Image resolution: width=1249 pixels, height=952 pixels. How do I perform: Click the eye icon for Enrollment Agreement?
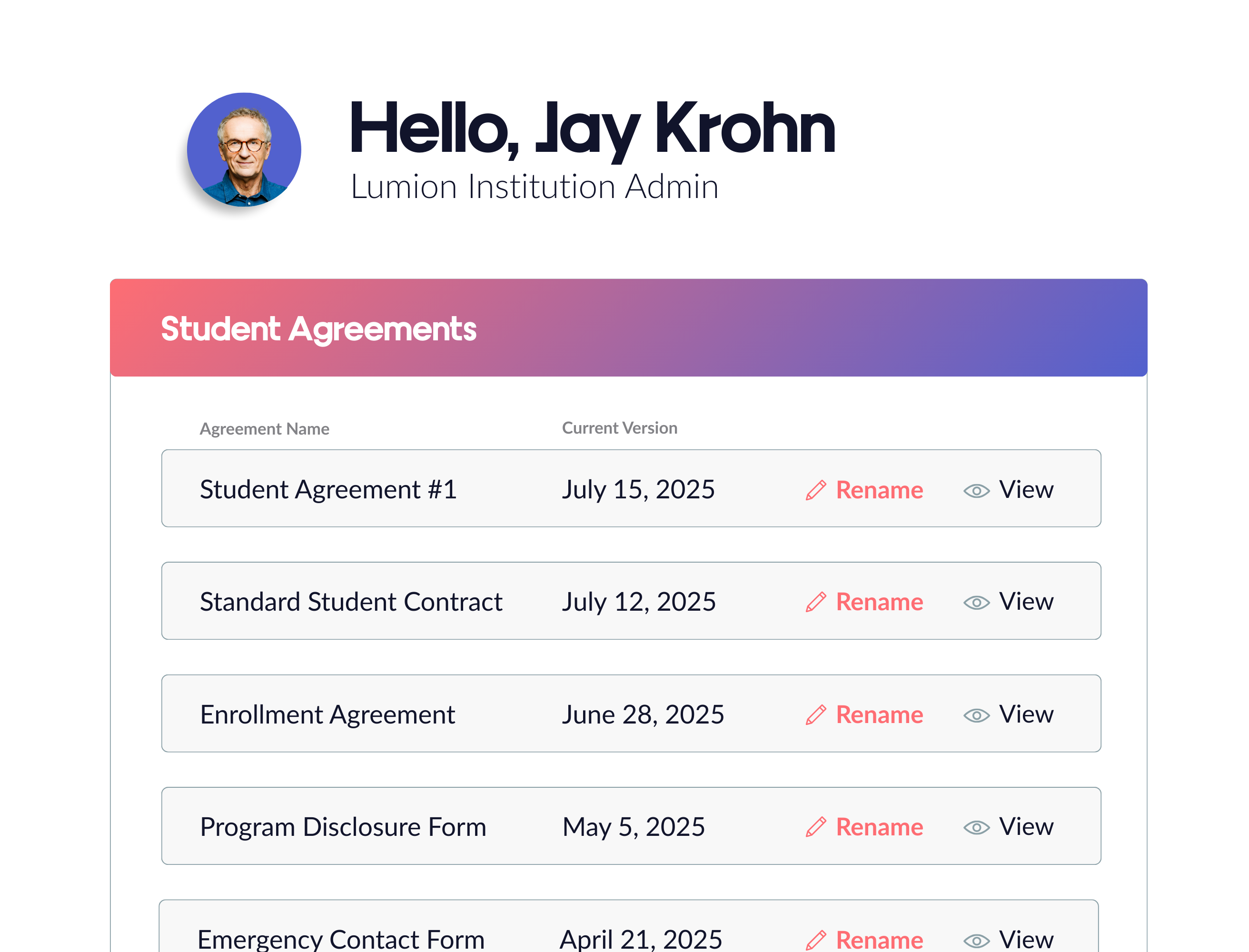(x=976, y=715)
